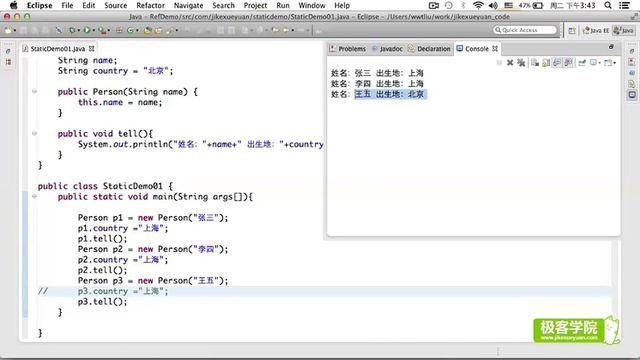Collapse the tell() method fold marker
The image size is (640, 360).
pyautogui.click(x=34, y=133)
